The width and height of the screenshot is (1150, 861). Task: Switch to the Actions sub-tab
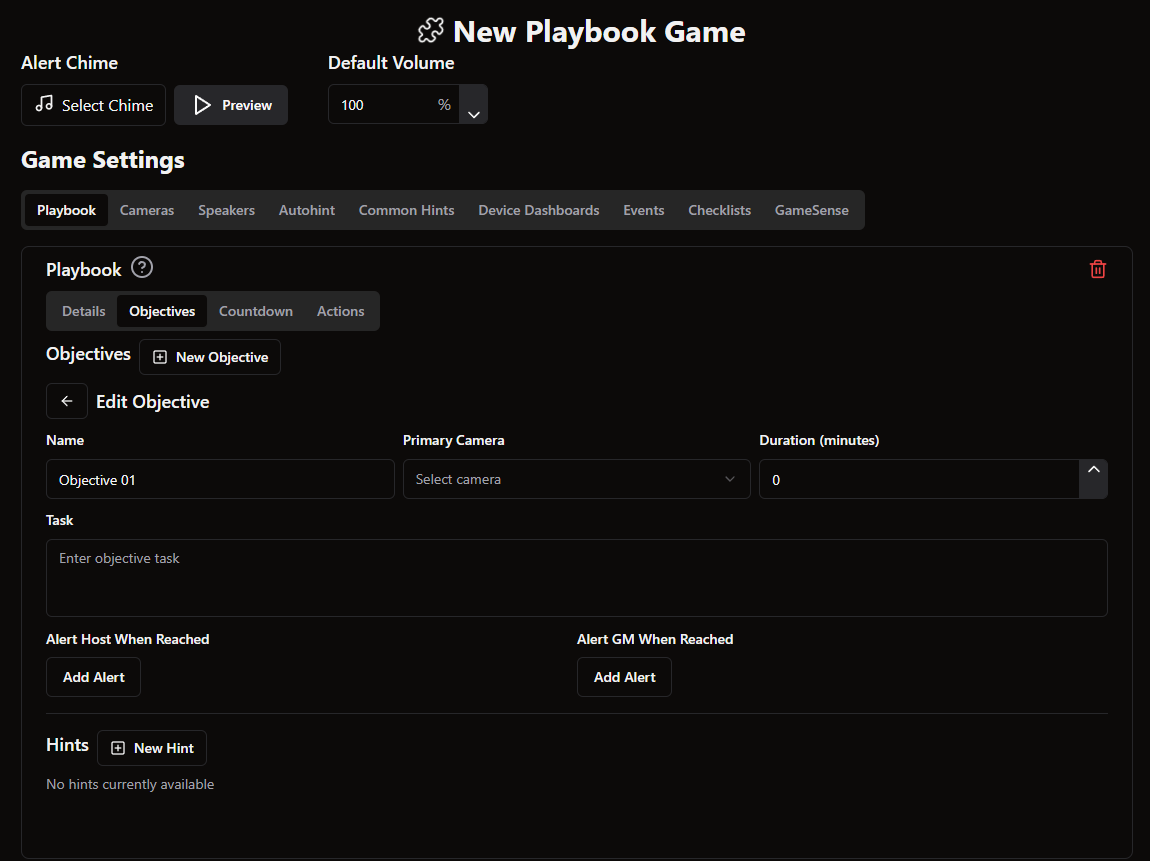pos(340,311)
